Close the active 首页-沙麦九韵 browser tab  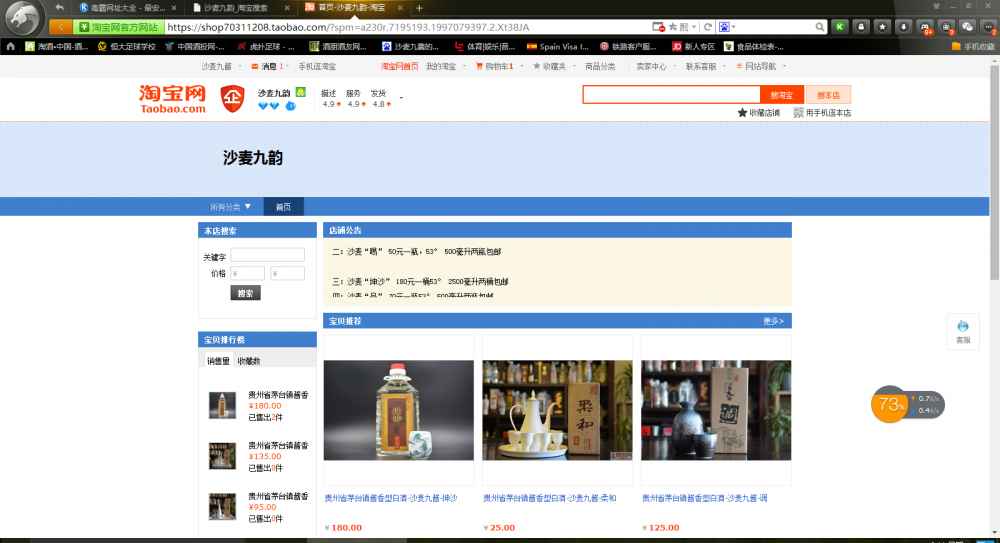point(400,8)
